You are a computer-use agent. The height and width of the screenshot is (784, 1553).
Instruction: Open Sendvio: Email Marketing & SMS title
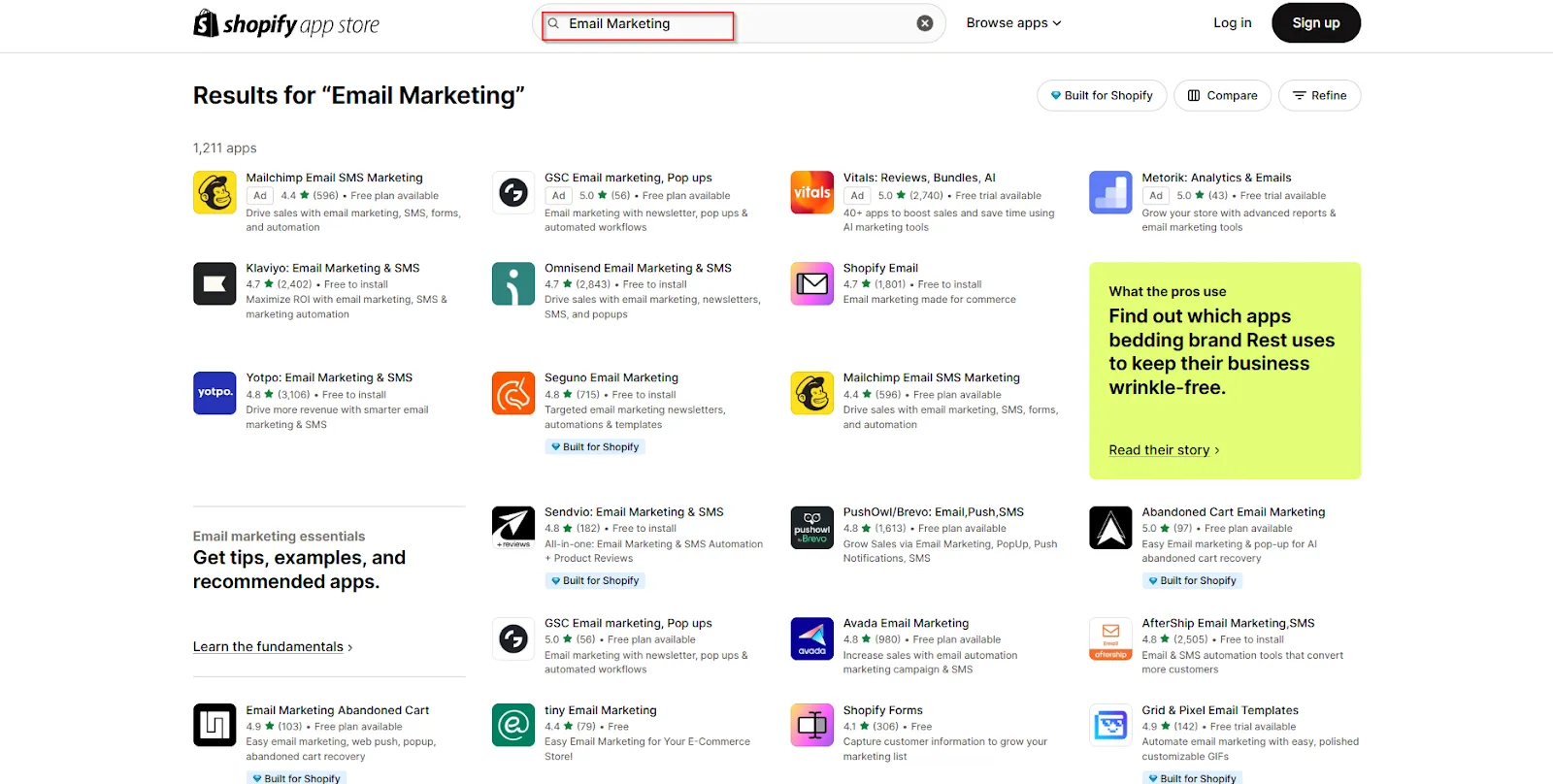coord(634,511)
